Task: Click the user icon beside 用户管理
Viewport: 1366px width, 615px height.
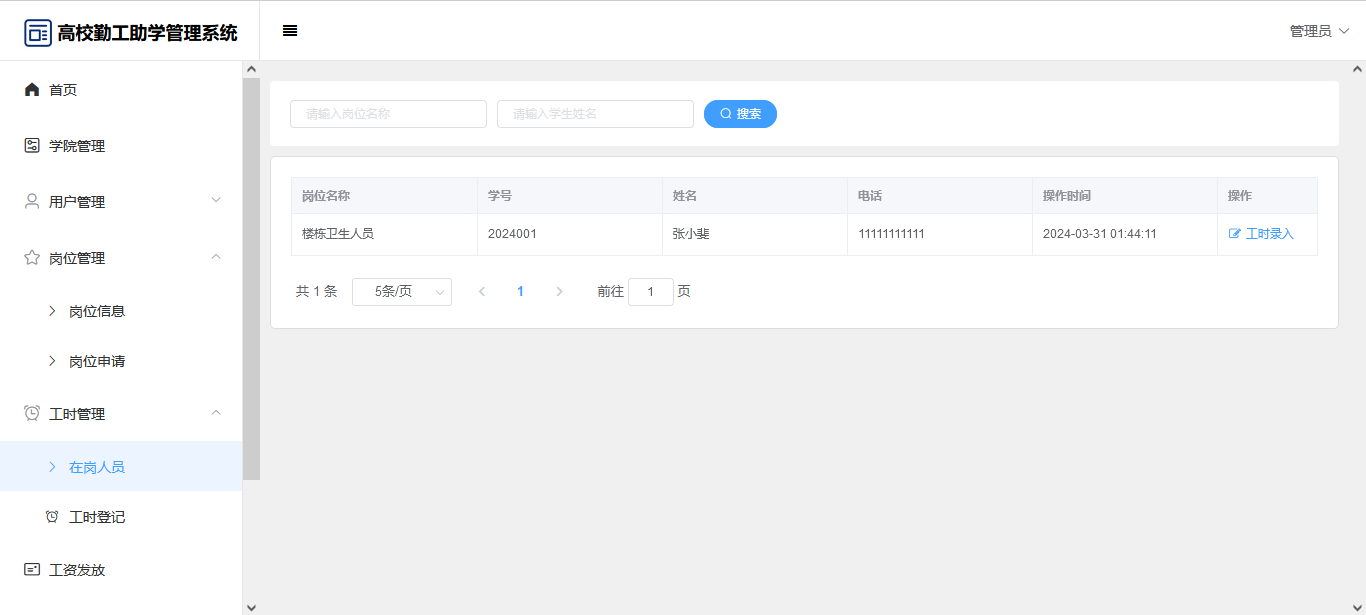Action: [32, 202]
